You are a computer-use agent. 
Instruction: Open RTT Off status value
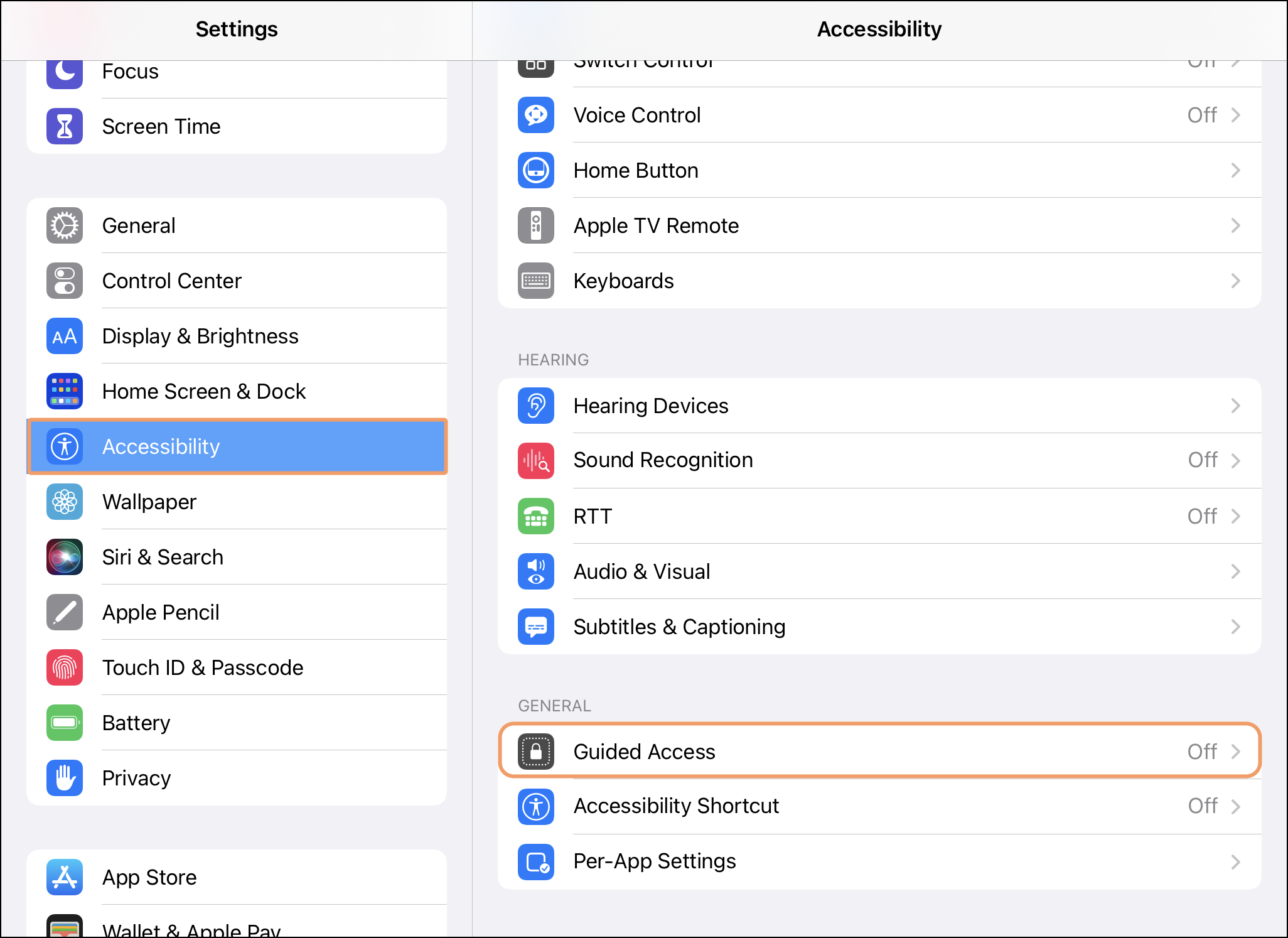1201,516
